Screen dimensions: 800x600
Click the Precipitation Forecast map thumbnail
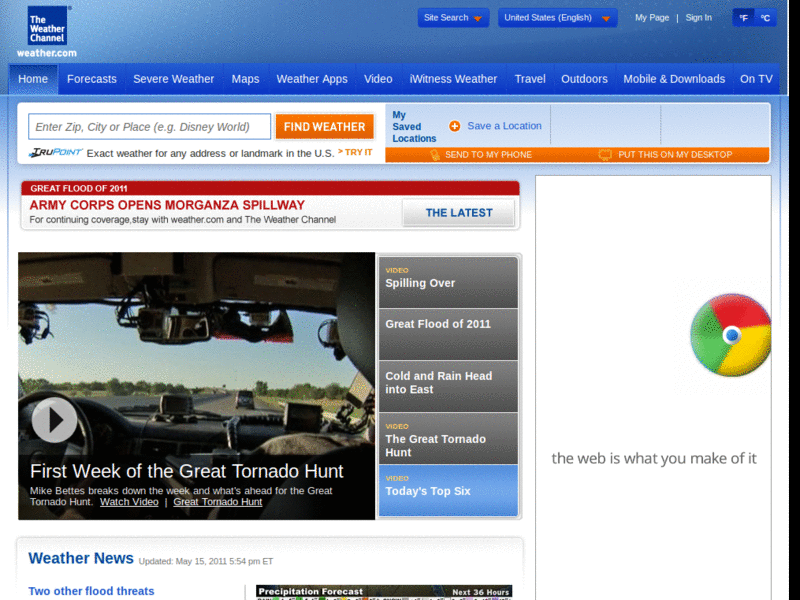[384, 592]
